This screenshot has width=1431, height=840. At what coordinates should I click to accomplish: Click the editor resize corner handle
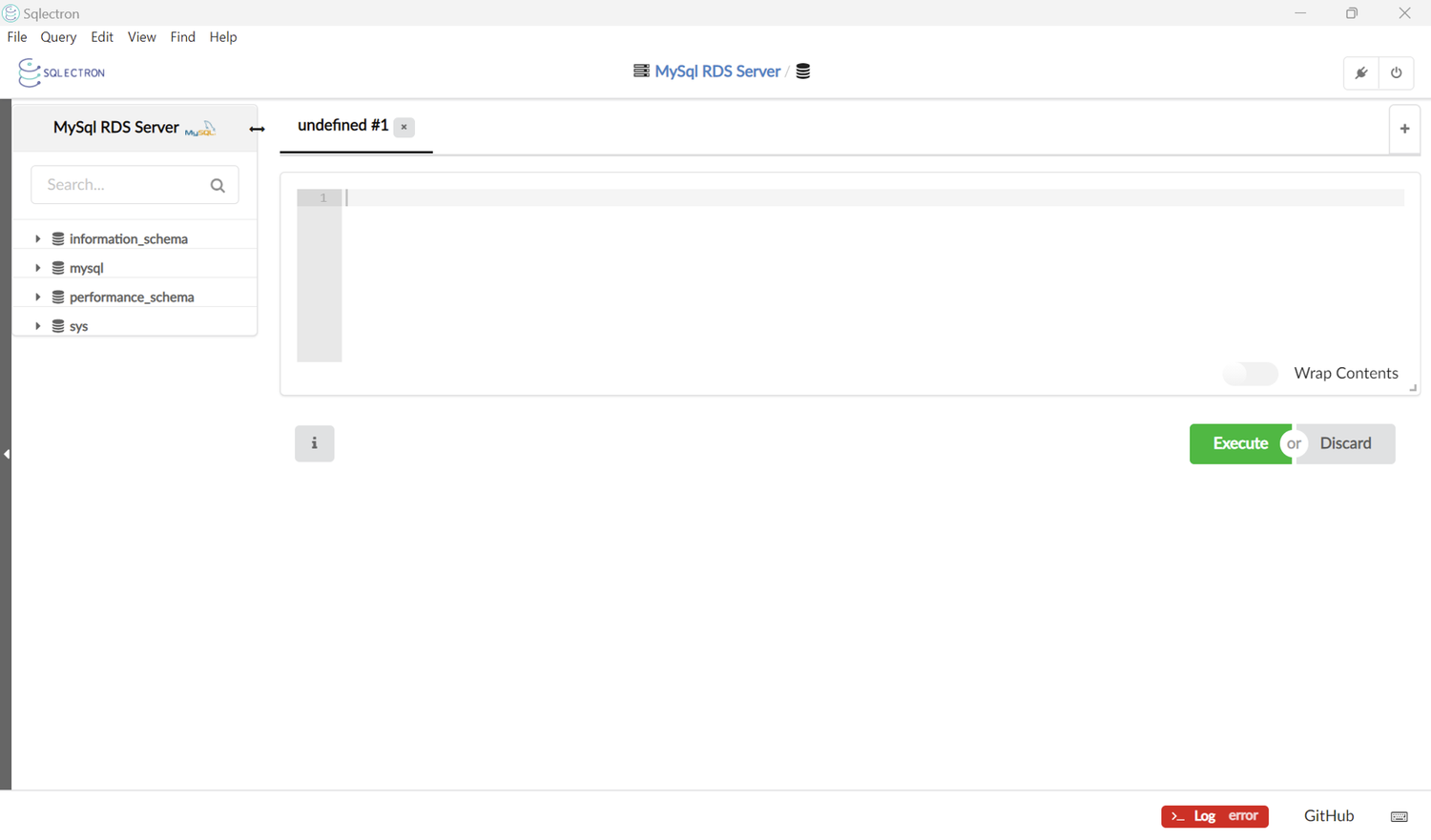[1413, 388]
